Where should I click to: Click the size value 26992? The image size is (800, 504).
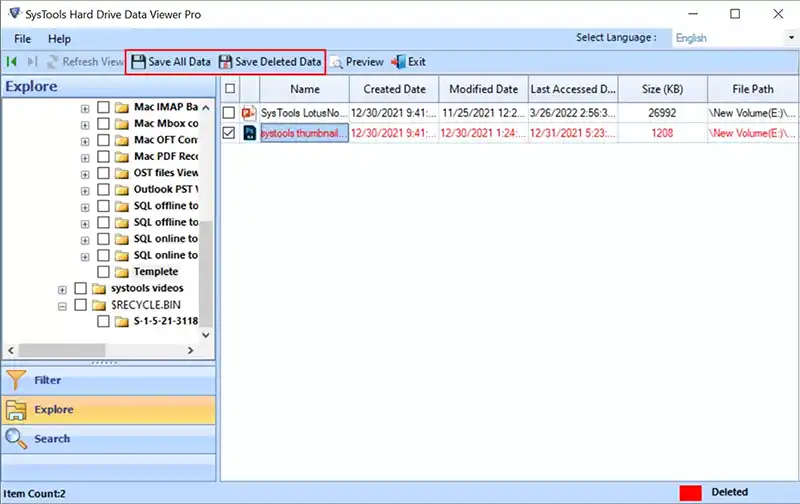click(x=662, y=113)
